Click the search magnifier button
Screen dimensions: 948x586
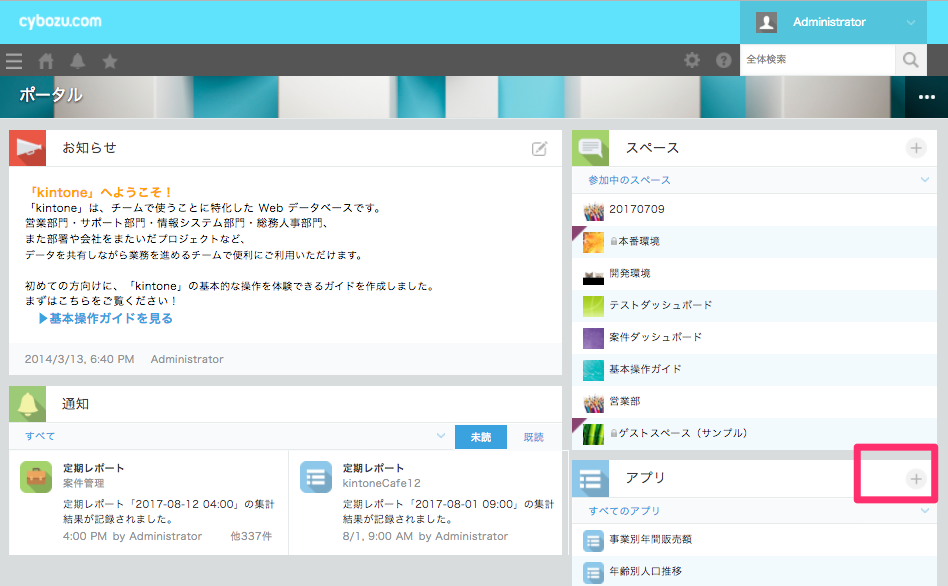tap(911, 60)
